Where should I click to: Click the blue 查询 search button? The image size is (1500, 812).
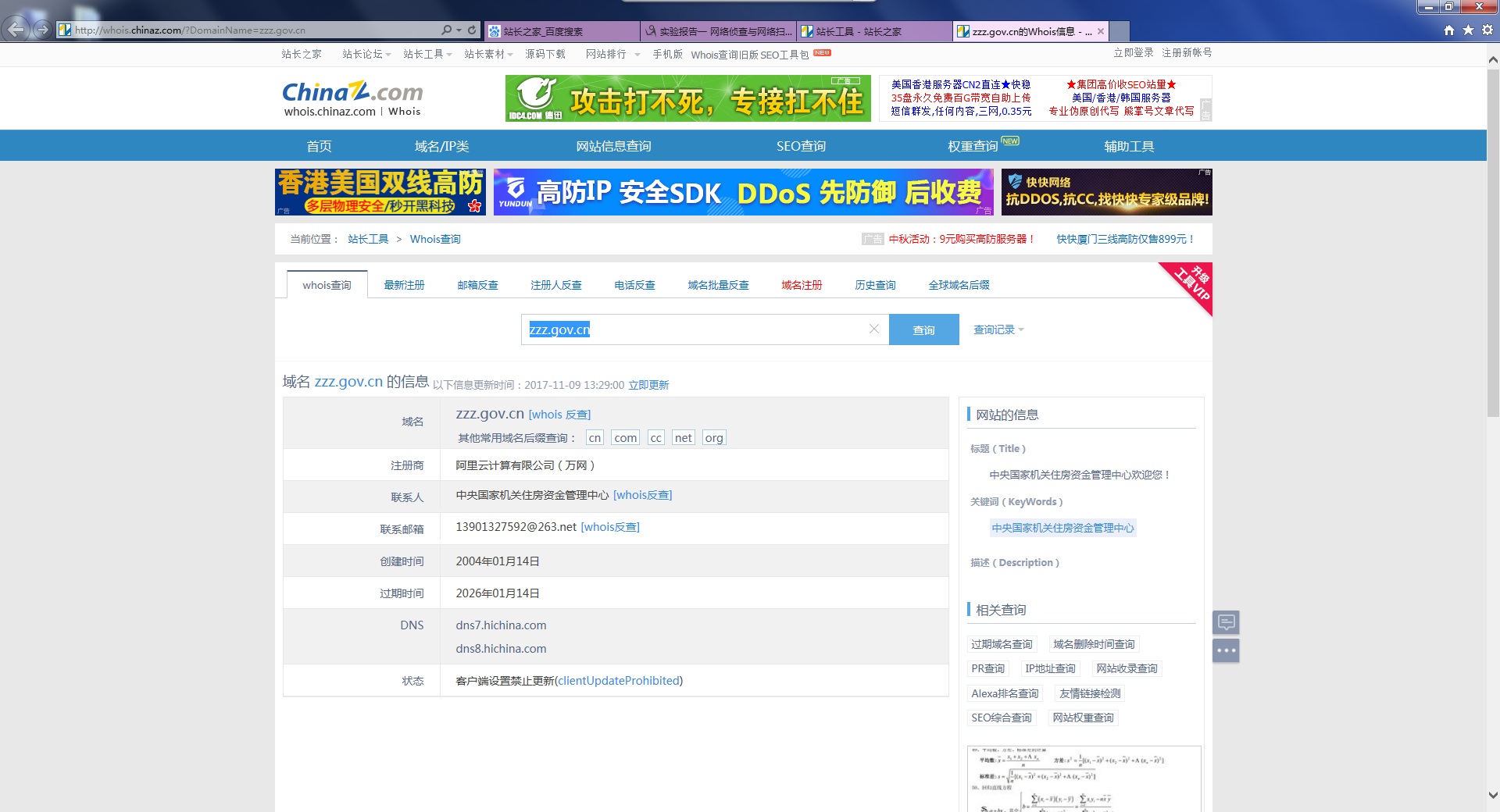point(924,329)
